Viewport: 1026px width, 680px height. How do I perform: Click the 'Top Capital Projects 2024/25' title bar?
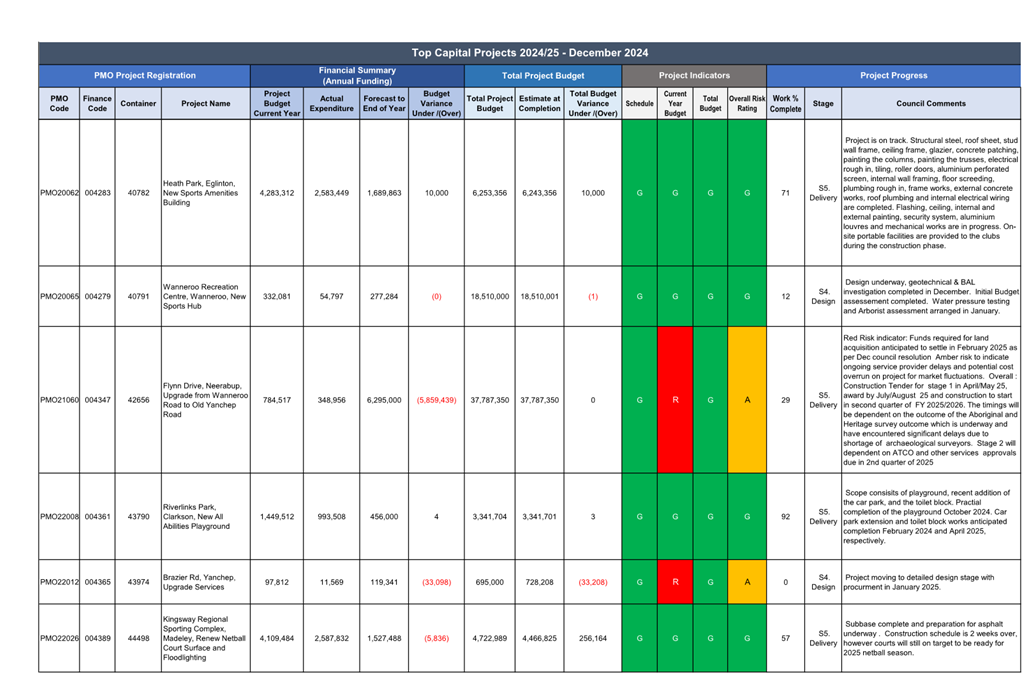click(x=529, y=53)
